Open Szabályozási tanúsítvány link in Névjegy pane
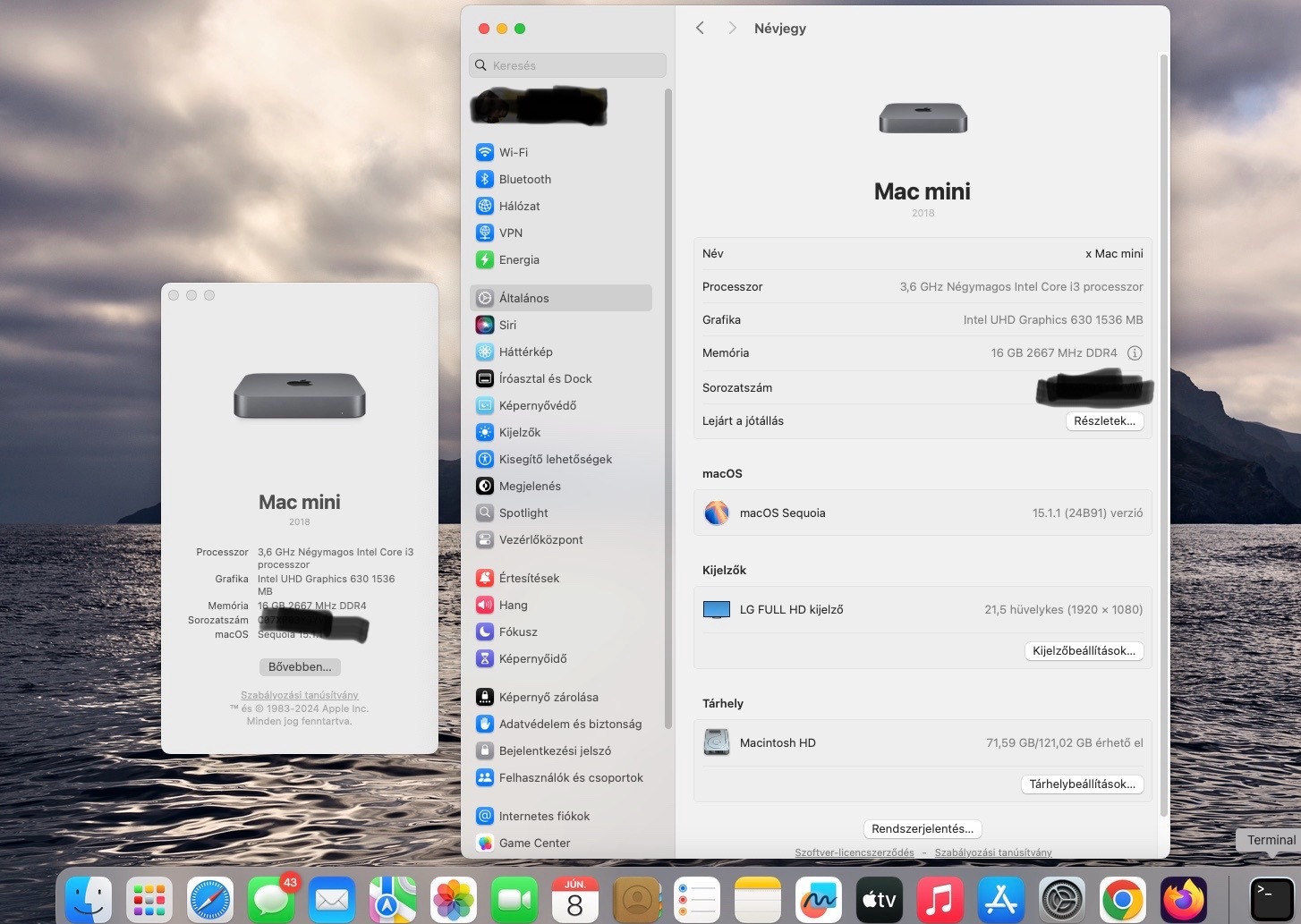Viewport: 1301px width, 924px height. (993, 852)
